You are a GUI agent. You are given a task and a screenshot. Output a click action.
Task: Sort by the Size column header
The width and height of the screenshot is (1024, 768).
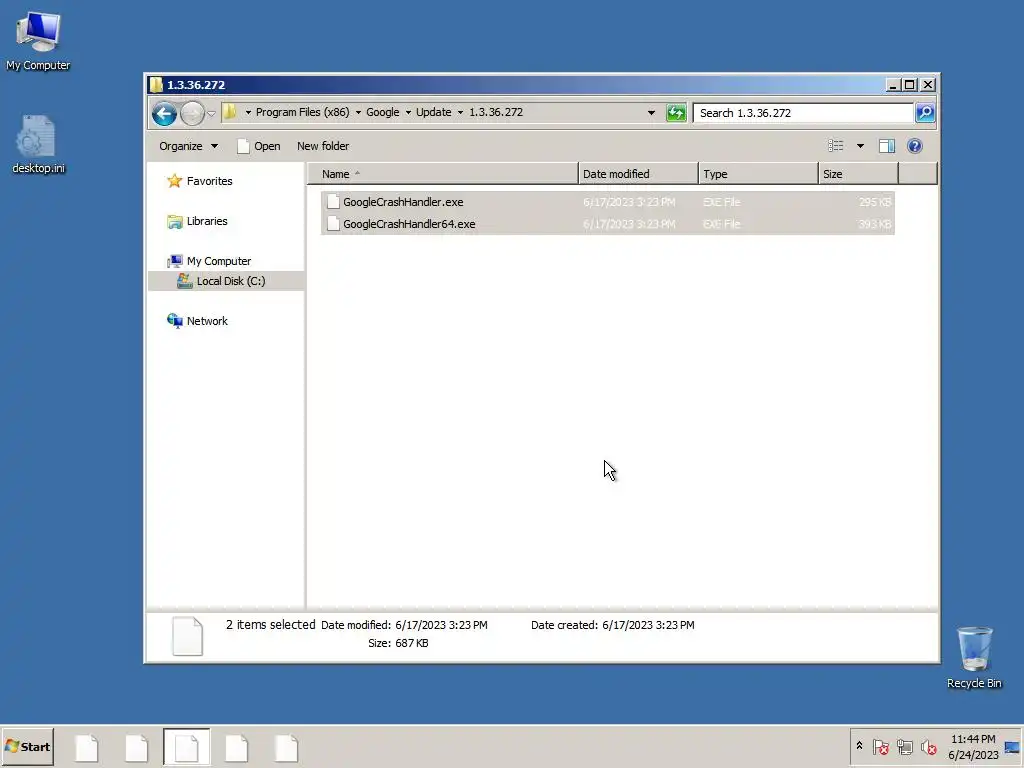pos(858,174)
